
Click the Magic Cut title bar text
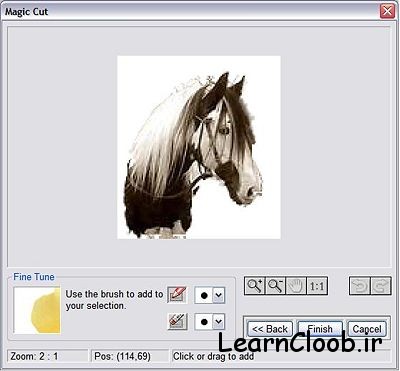(26, 12)
